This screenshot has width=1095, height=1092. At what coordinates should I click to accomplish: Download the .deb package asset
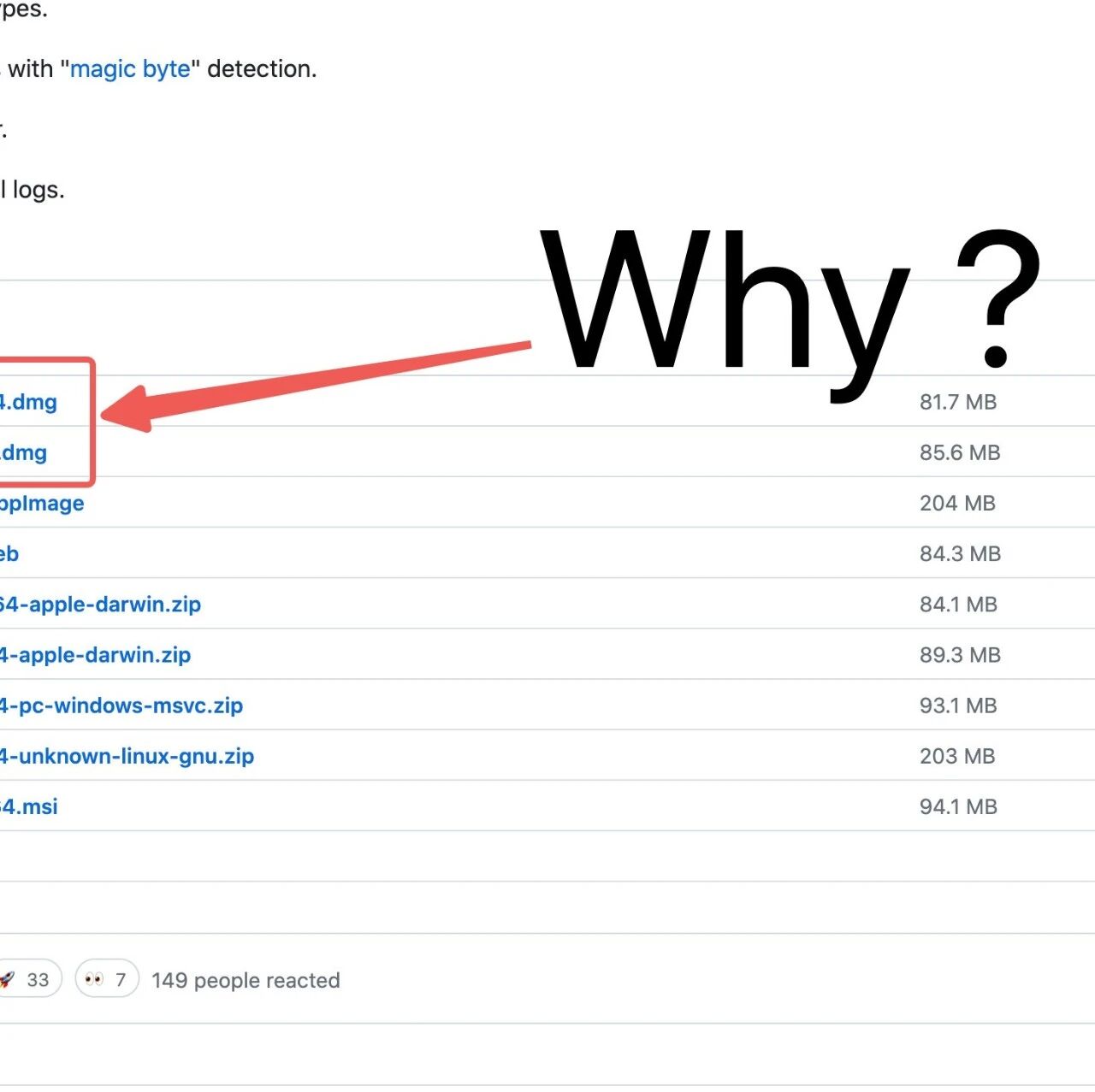[x=9, y=553]
